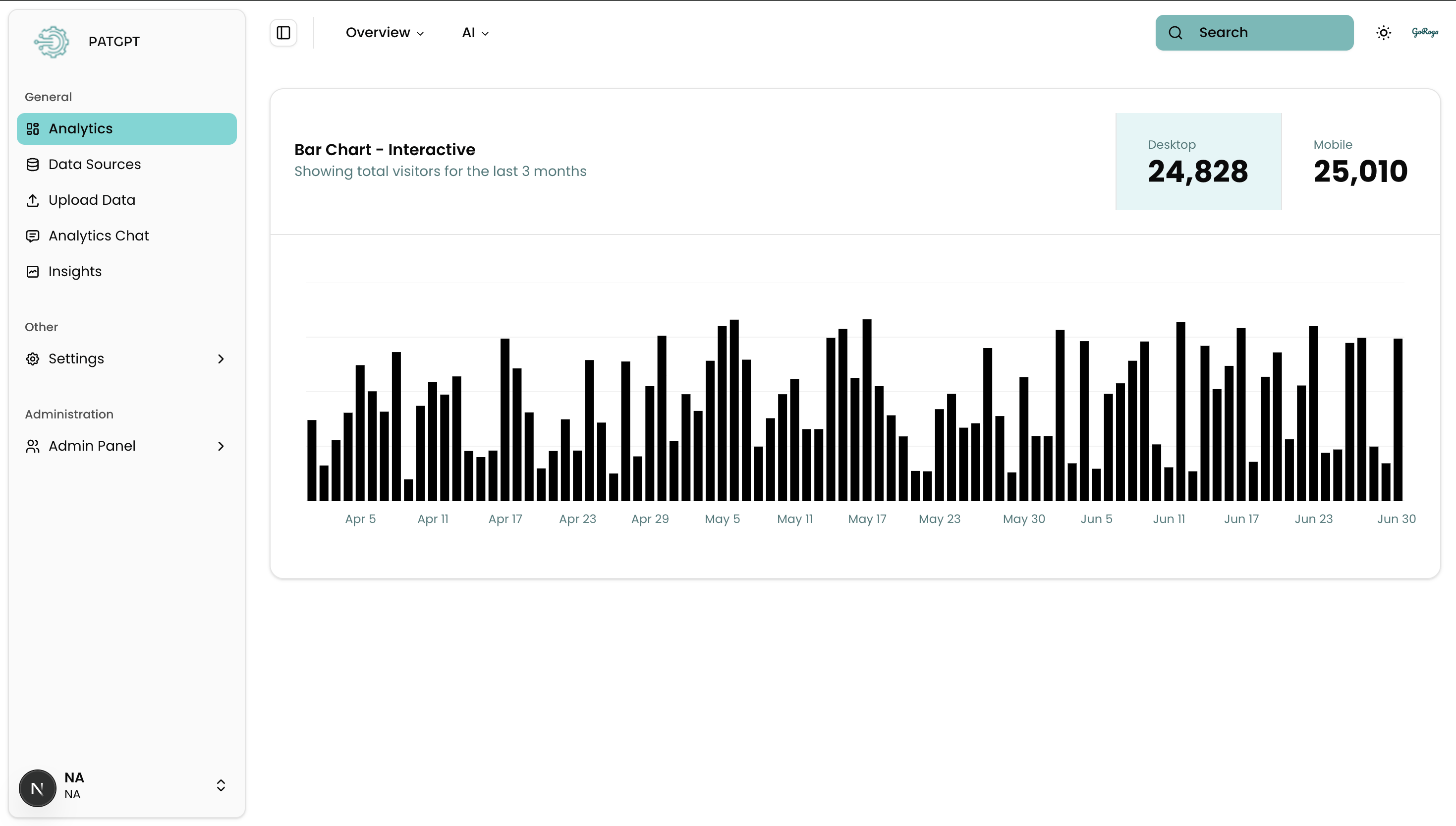The height and width of the screenshot is (826, 1456).
Task: Open Analytics Chat page
Action: (127, 236)
